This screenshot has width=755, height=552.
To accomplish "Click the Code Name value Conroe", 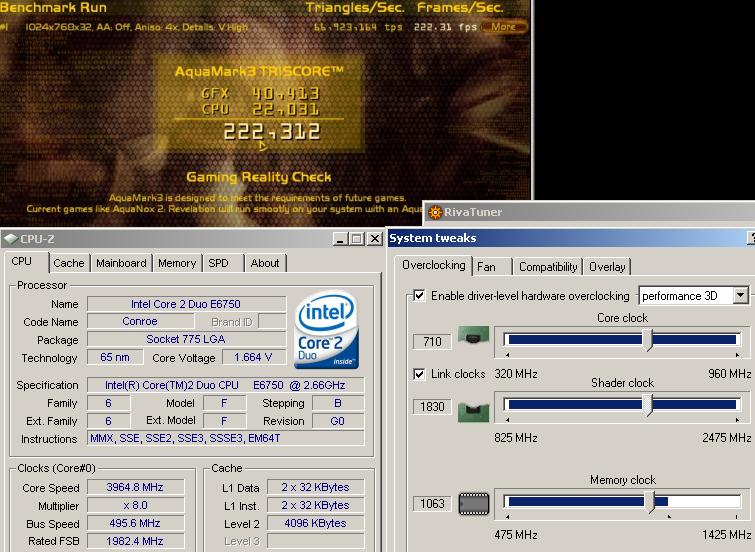I will point(140,321).
